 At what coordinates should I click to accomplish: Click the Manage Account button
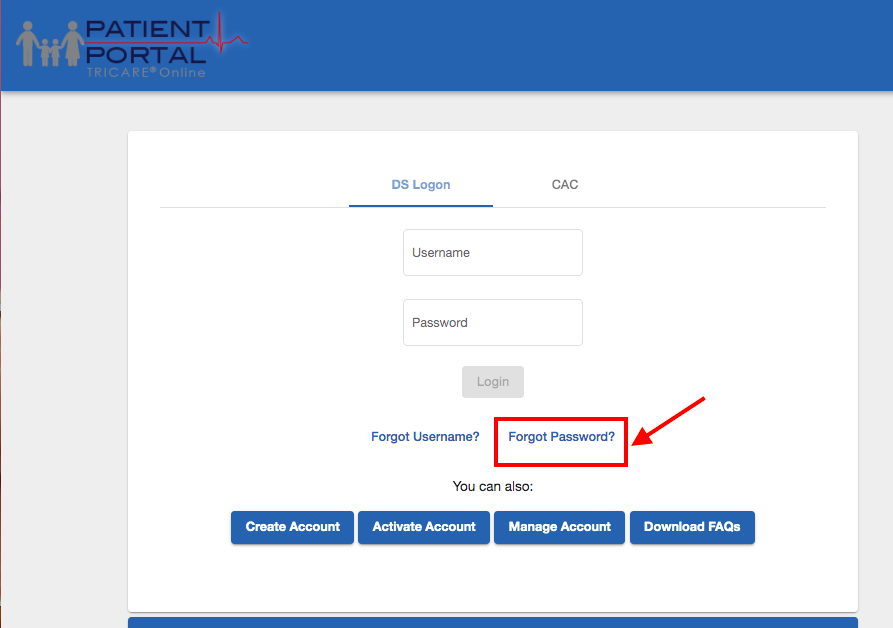click(559, 527)
